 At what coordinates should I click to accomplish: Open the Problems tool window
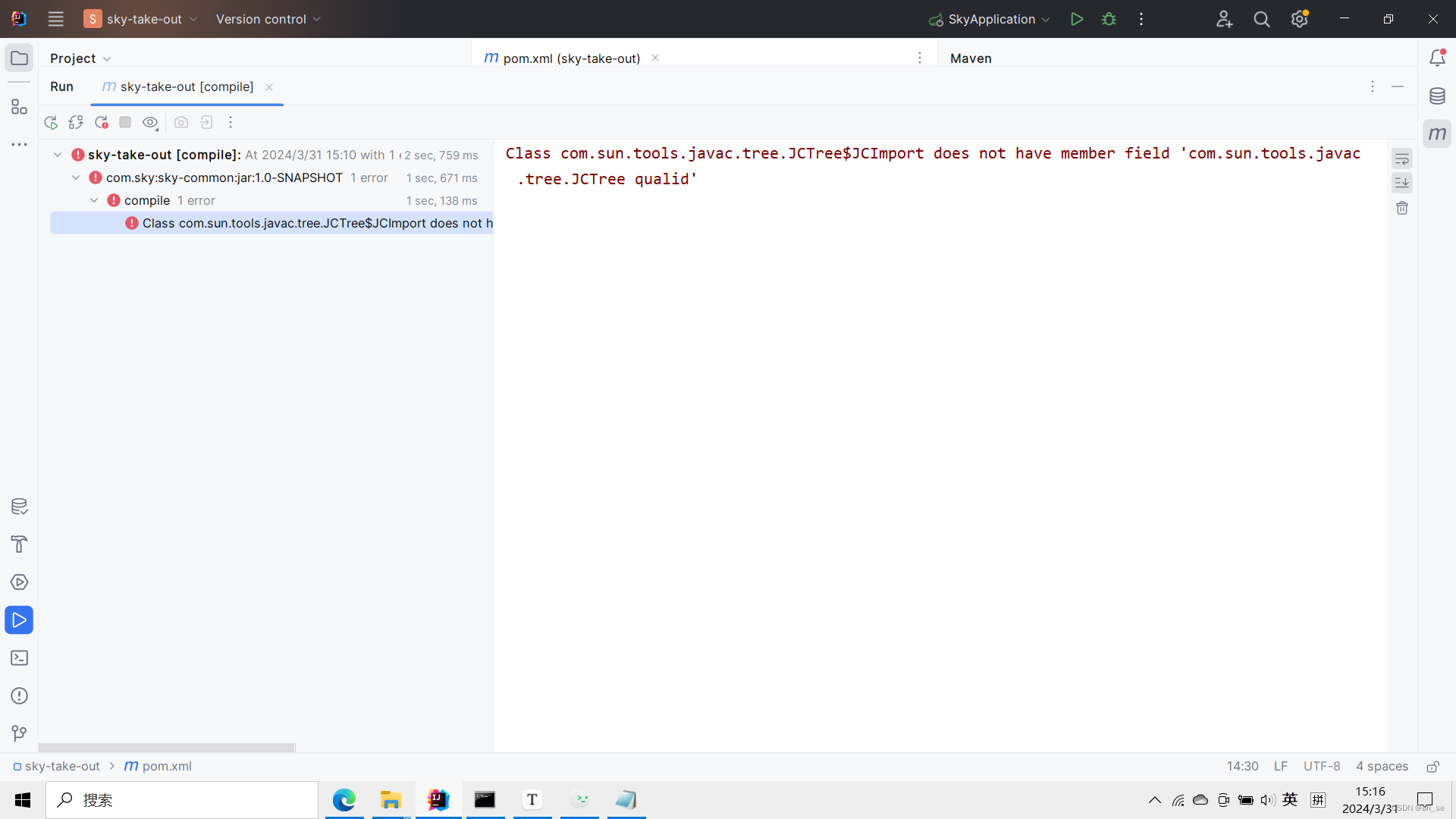20,696
